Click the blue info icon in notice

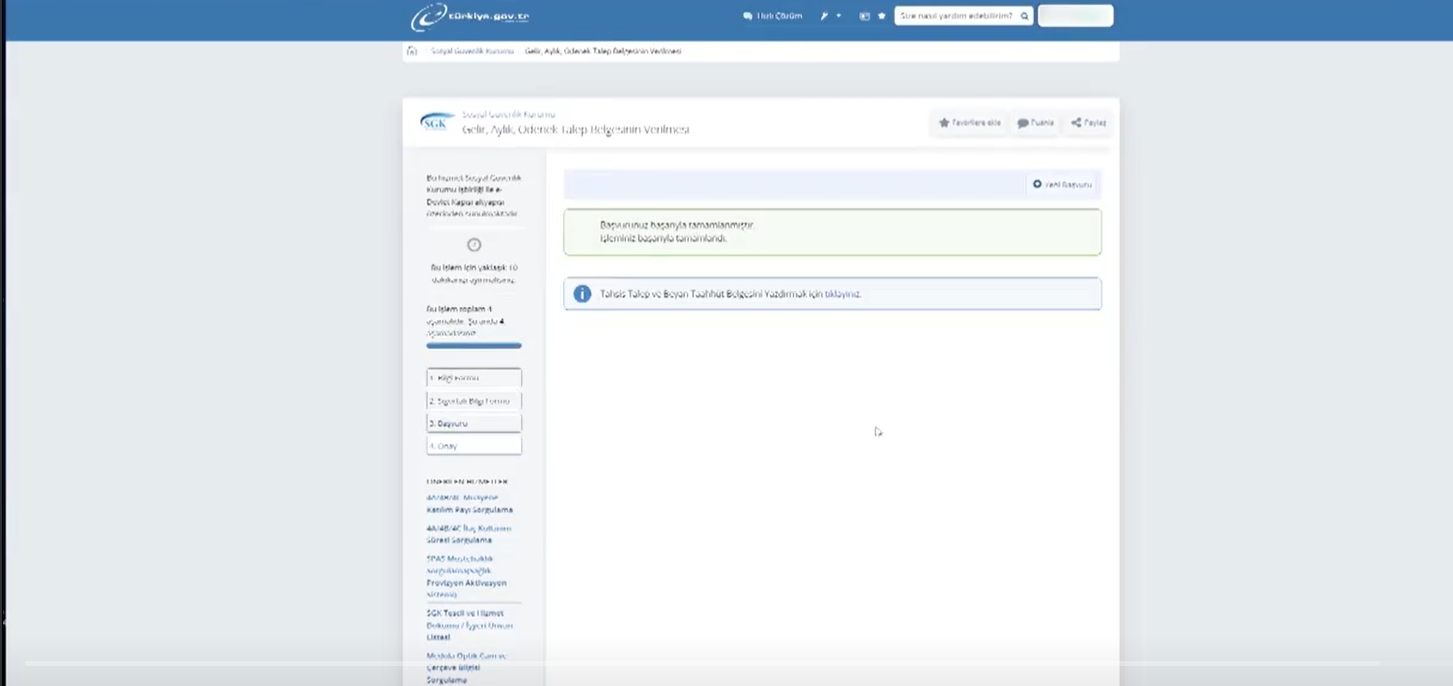pyautogui.click(x=582, y=294)
